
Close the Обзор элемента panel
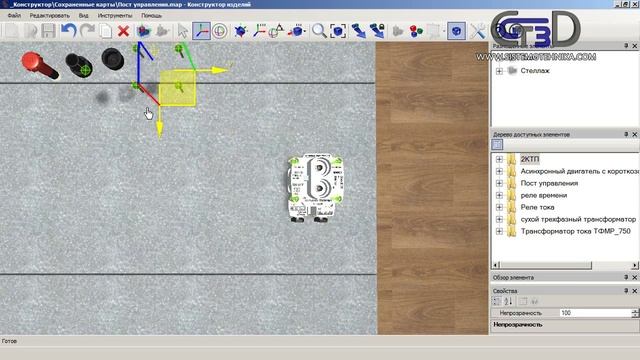[x=635, y=278]
